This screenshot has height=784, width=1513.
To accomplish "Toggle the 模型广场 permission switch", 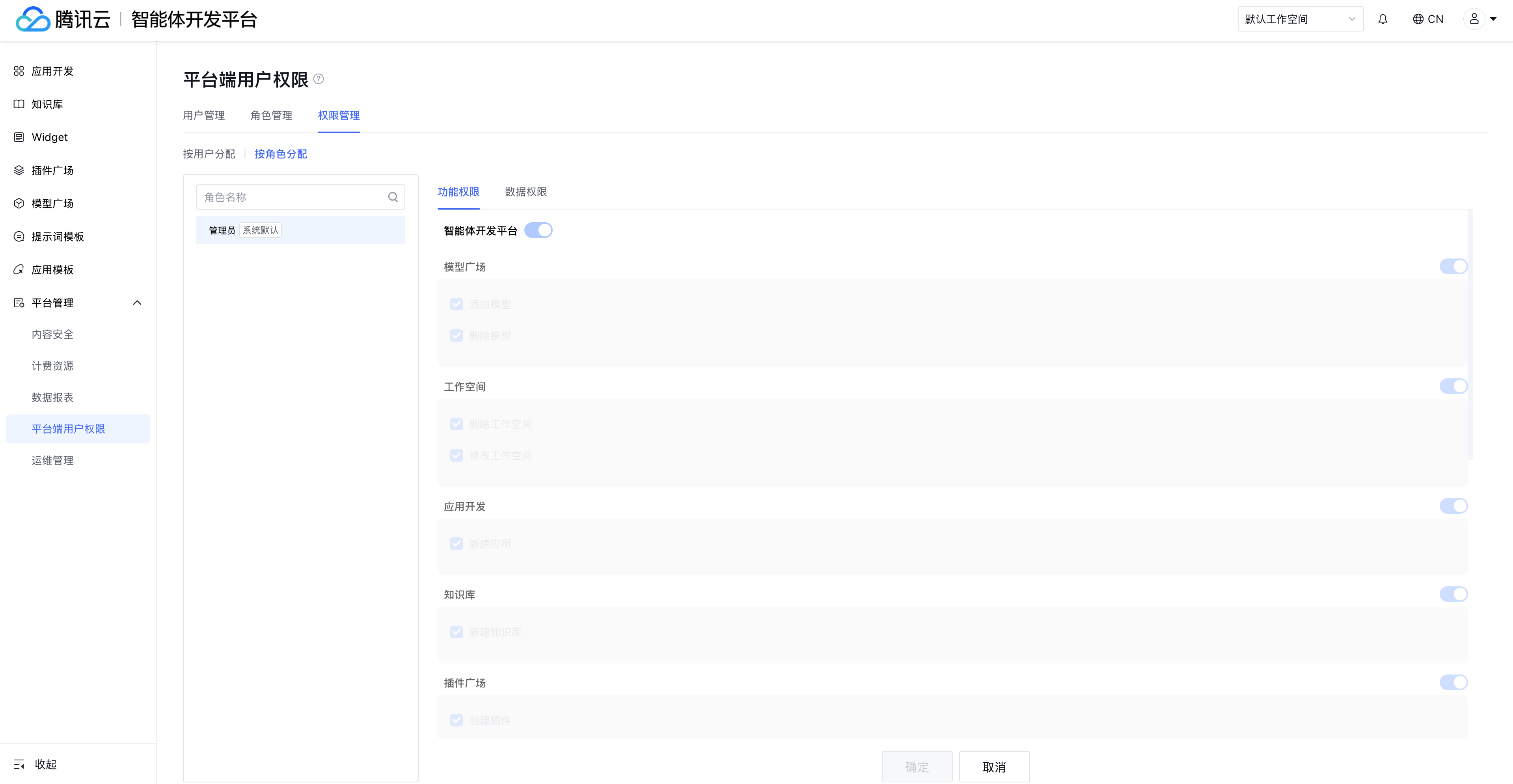I will 1453,266.
